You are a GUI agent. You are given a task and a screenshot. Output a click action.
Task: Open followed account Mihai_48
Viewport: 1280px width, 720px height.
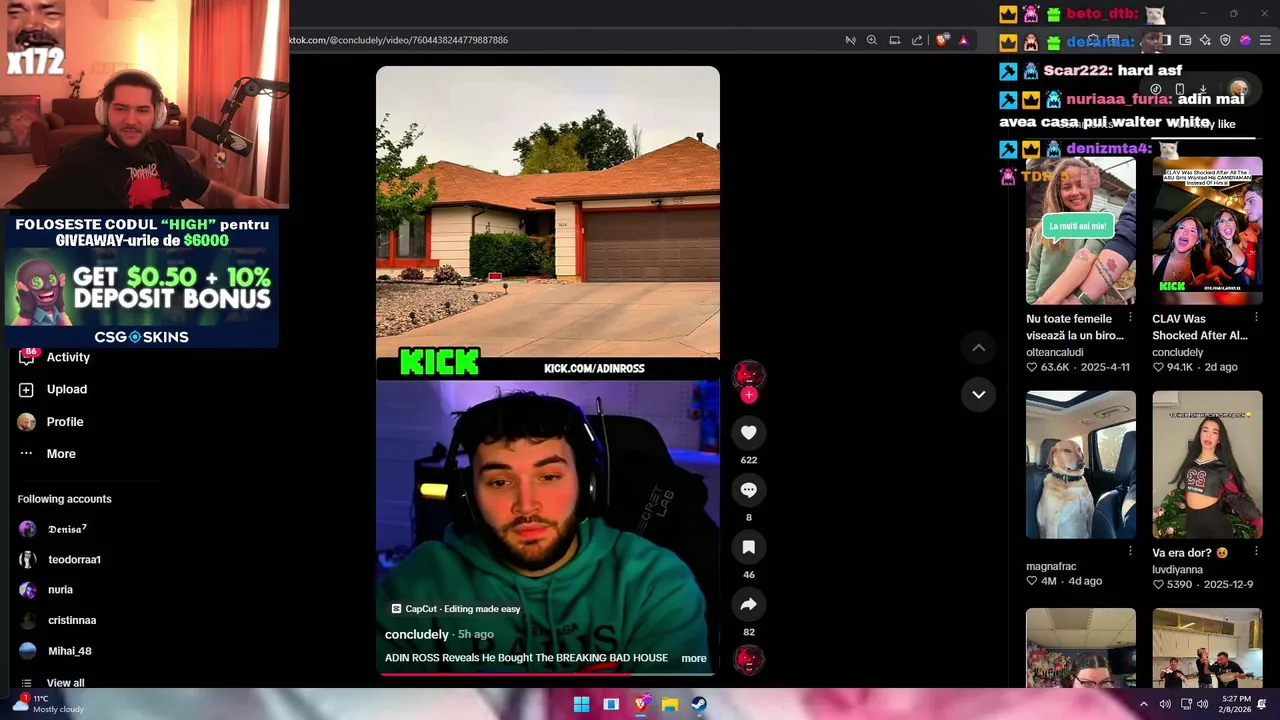tap(55, 651)
